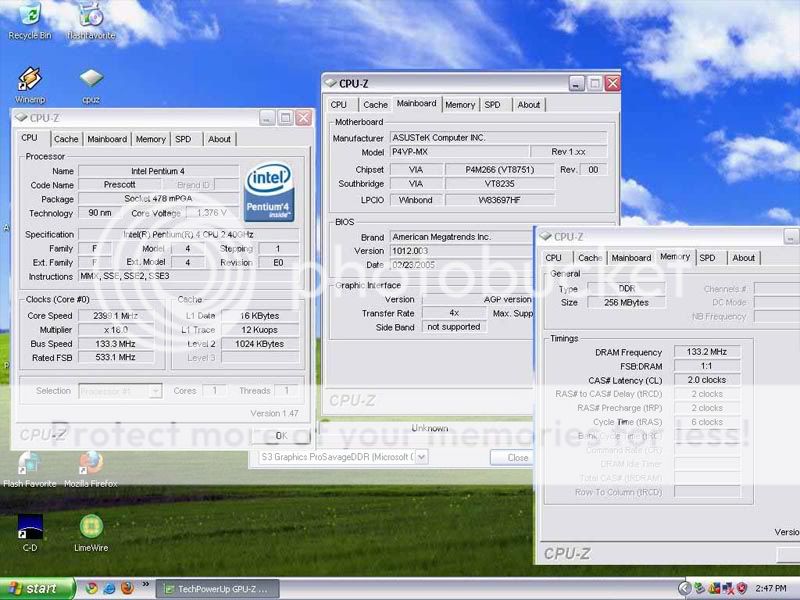Viewport: 800px width, 600px height.
Task: Click the title bar icon of the CPU-Z Memory window
Action: (x=545, y=236)
